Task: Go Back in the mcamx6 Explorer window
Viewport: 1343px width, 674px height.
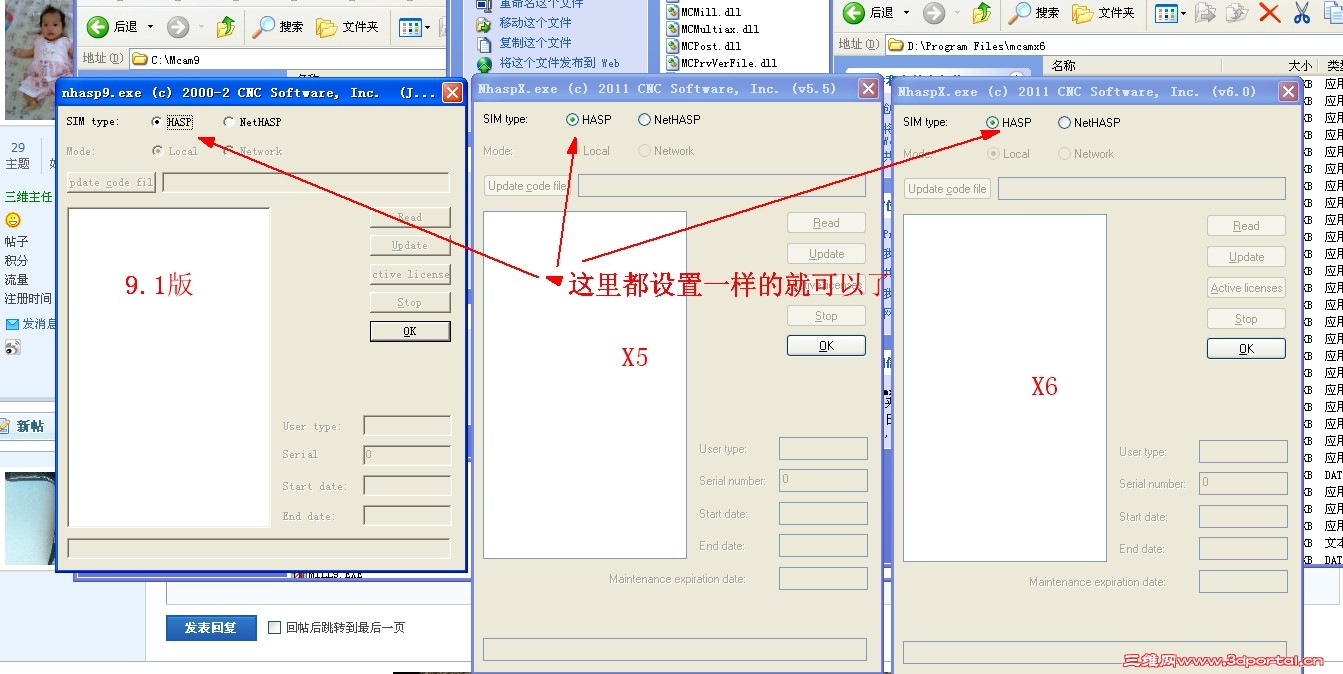Action: point(853,13)
